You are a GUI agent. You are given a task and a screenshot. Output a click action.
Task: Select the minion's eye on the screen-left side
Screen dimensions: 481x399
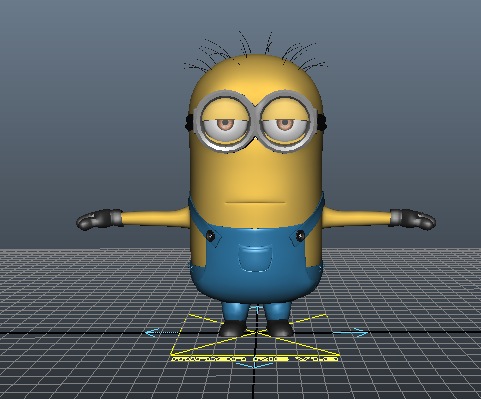(226, 125)
